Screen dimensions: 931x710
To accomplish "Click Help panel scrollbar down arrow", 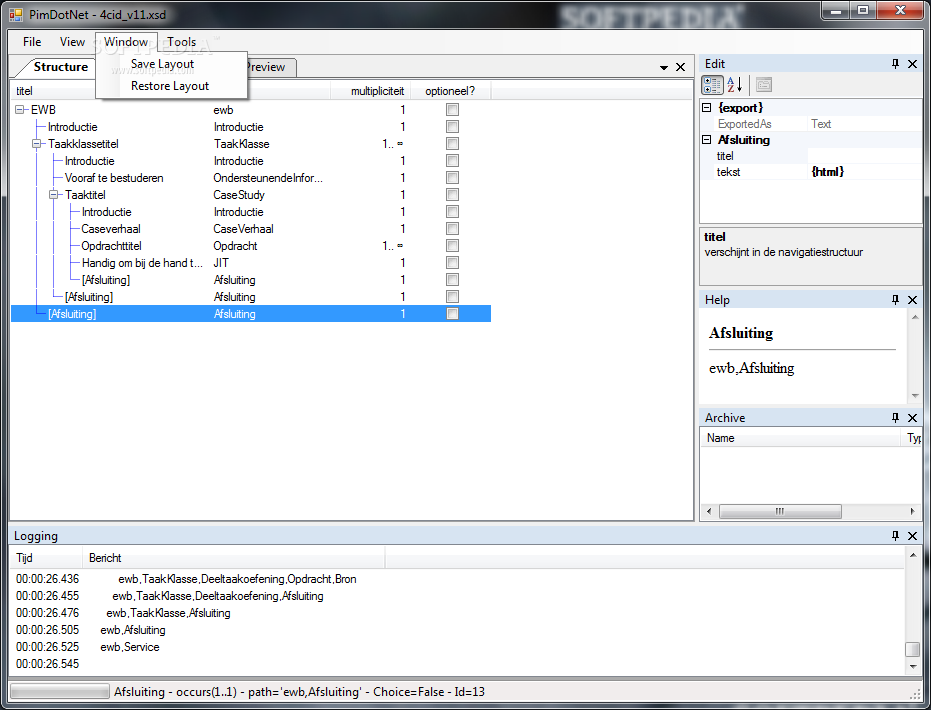I will click(x=915, y=395).
